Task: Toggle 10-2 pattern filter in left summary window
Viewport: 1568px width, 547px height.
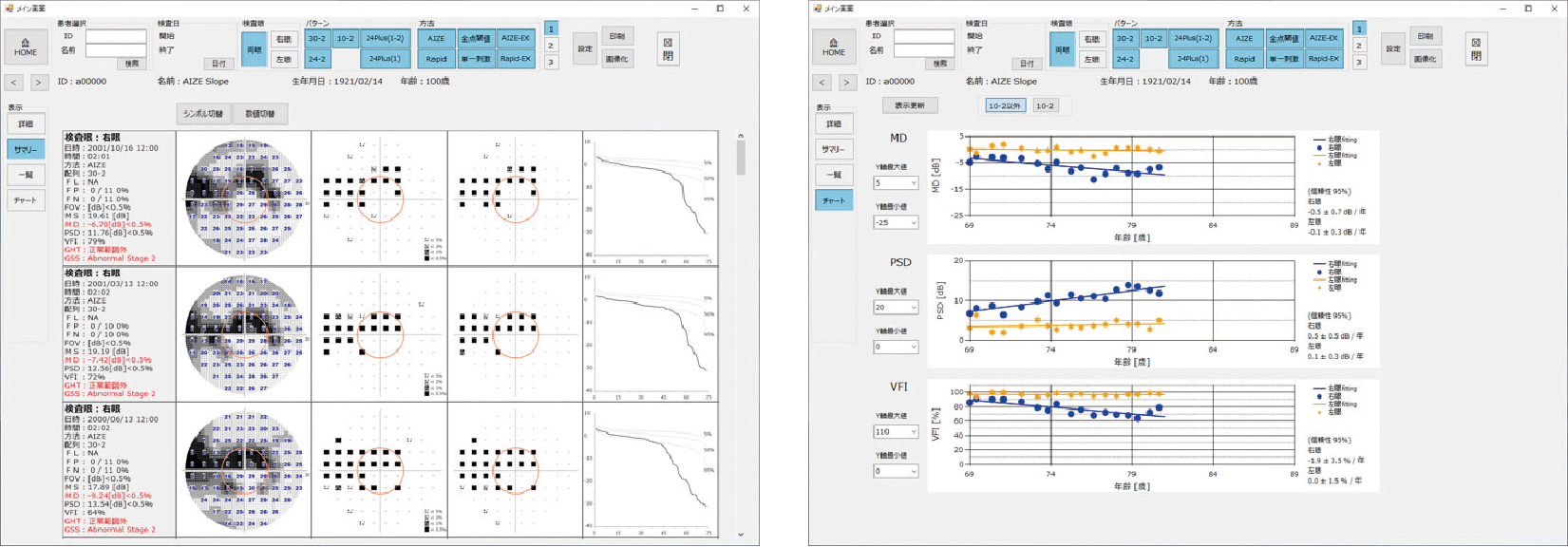Action: (x=346, y=39)
